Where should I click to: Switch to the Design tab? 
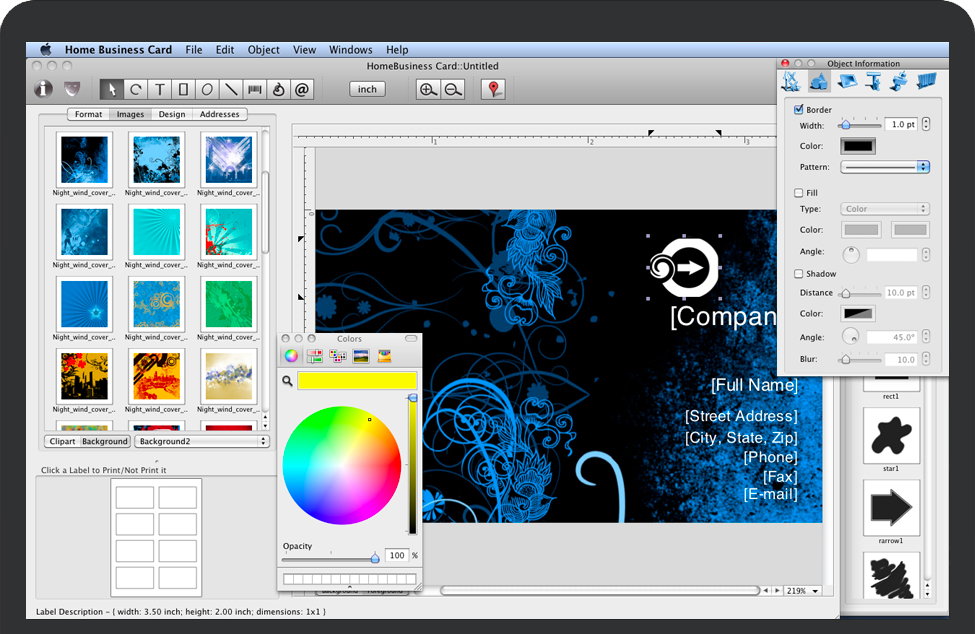172,114
